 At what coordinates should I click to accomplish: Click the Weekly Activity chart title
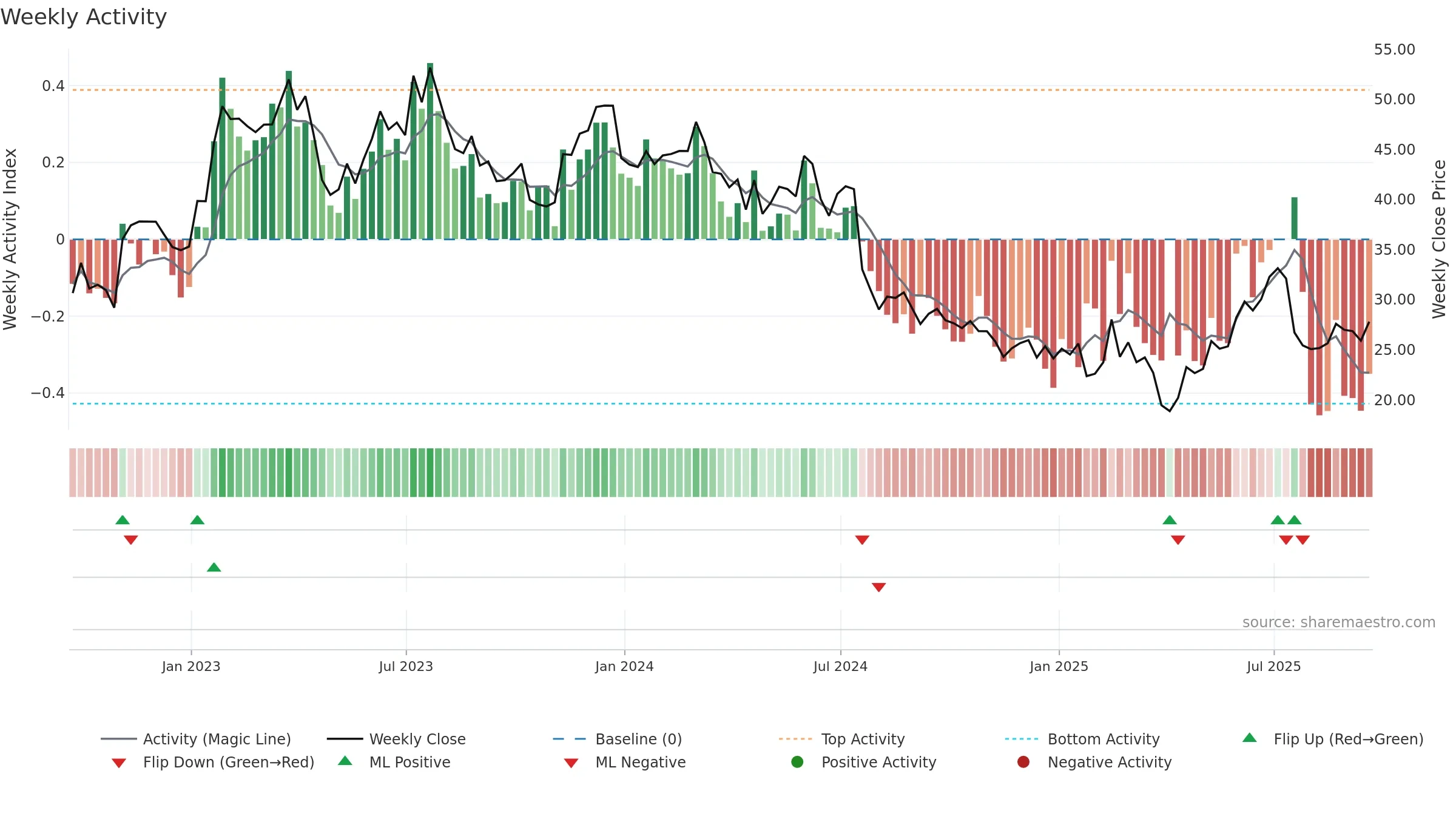pos(84,17)
